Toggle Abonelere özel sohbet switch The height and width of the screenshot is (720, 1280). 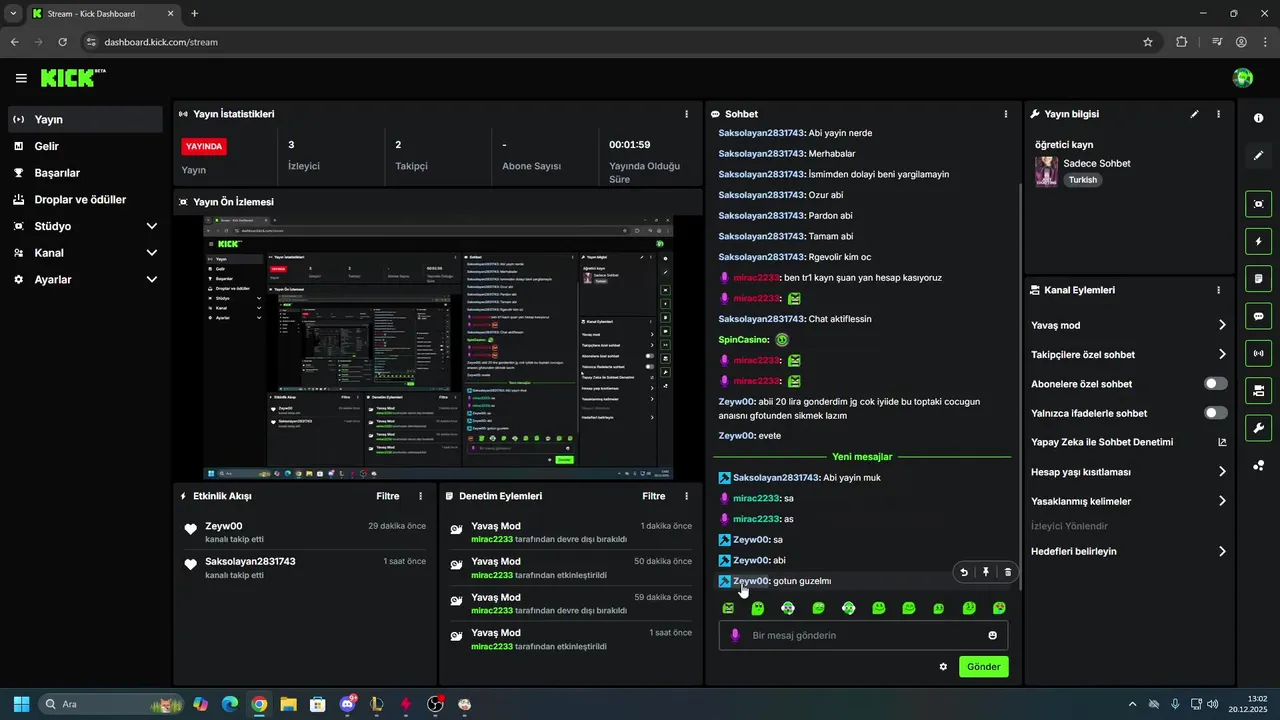(x=1216, y=384)
